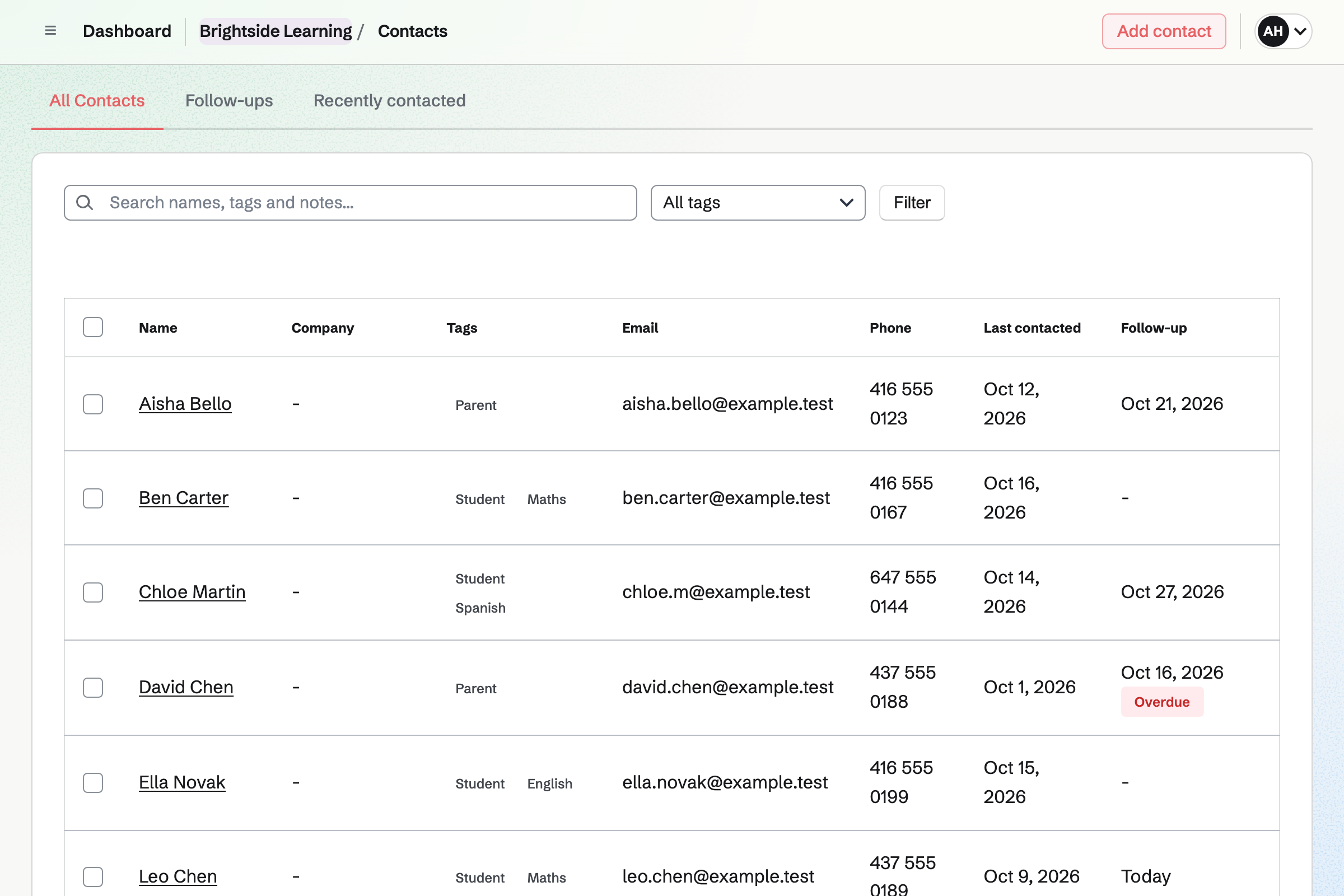Switch to the All Contacts tab
Screen dimensions: 1344x896
coord(97,101)
